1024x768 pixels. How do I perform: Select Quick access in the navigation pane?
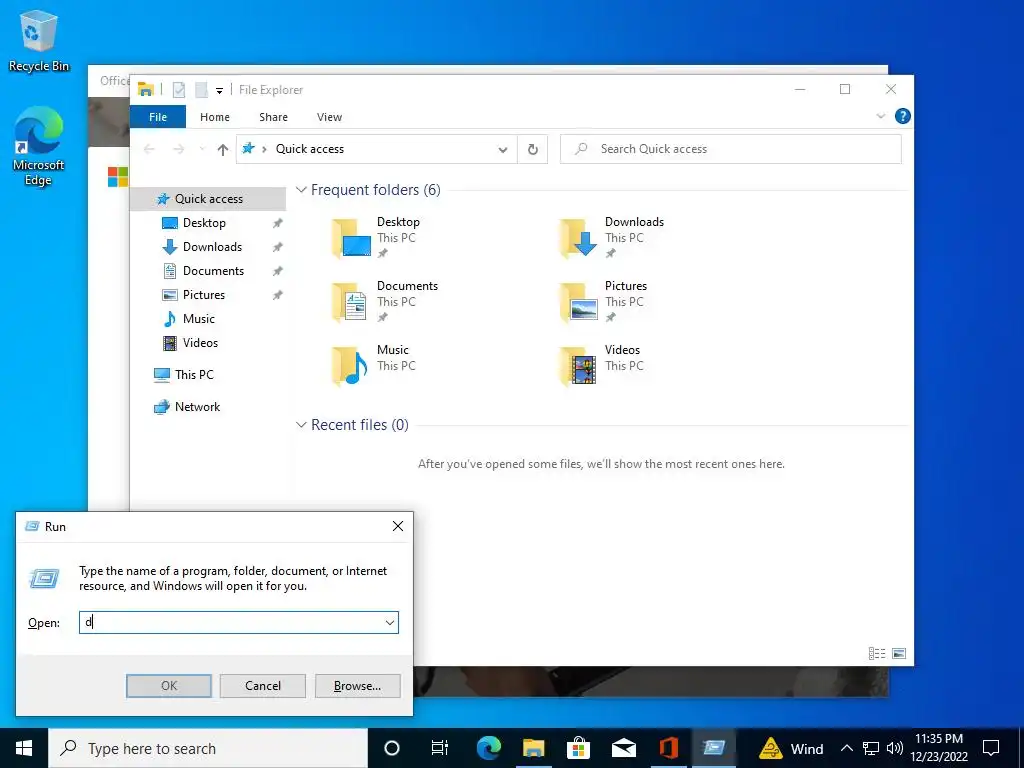208,199
